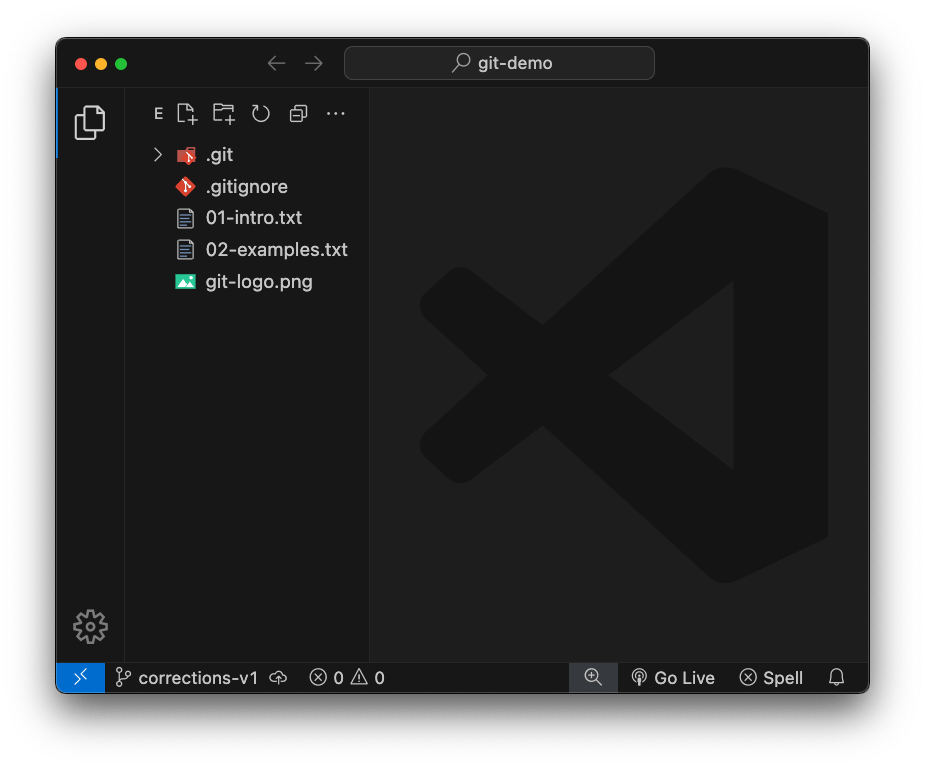Click the zoom magnifier status bar icon
Screen dimensions: 925x767
click(593, 677)
